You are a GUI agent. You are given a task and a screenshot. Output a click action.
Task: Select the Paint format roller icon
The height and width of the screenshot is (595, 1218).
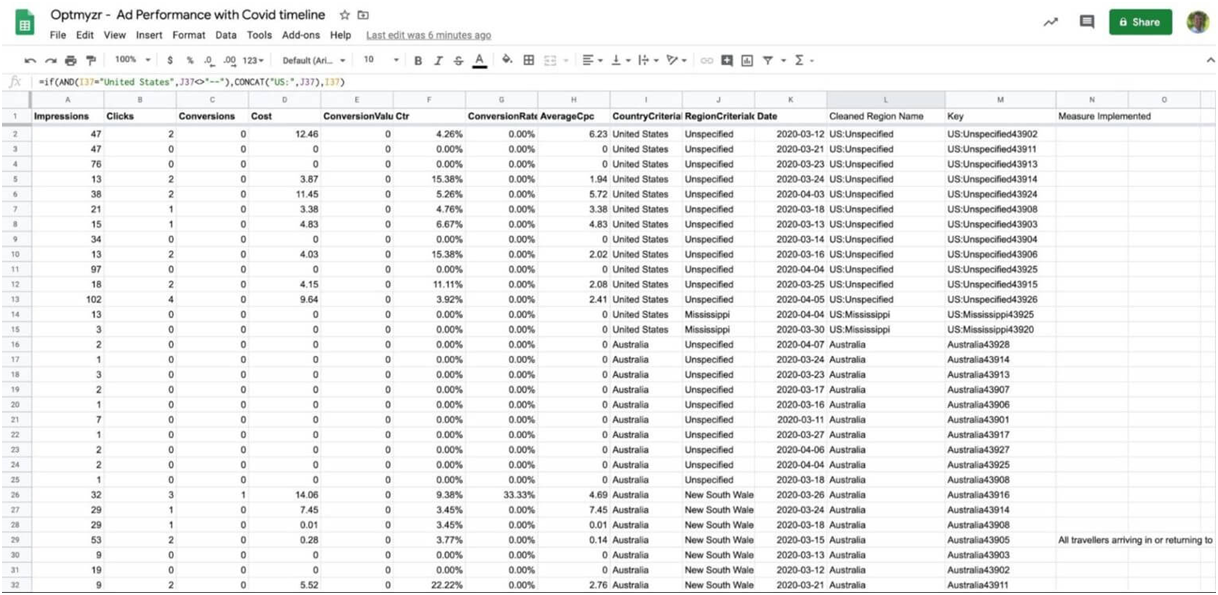[x=90, y=60]
